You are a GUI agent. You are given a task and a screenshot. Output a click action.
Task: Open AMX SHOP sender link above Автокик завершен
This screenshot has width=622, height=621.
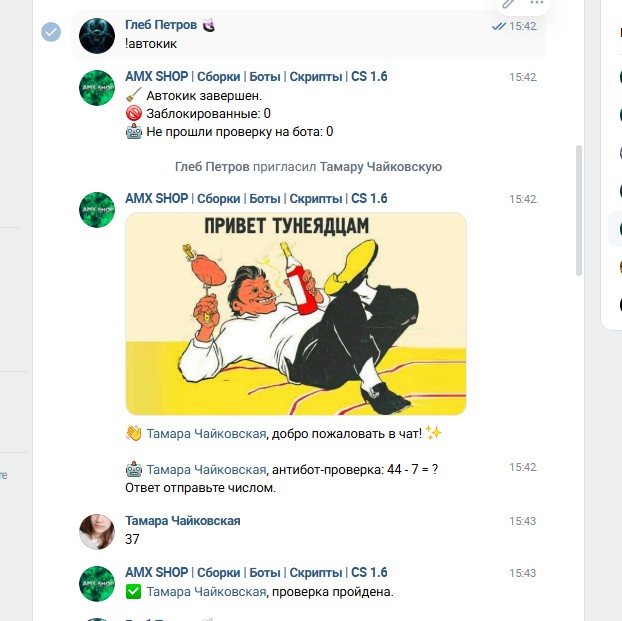point(256,76)
